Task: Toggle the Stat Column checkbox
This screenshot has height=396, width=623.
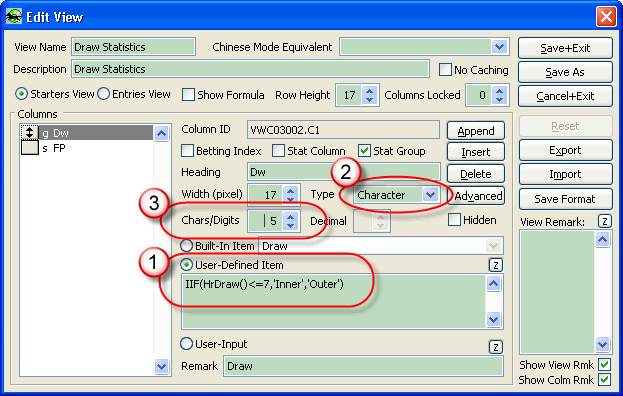Action: tap(278, 151)
